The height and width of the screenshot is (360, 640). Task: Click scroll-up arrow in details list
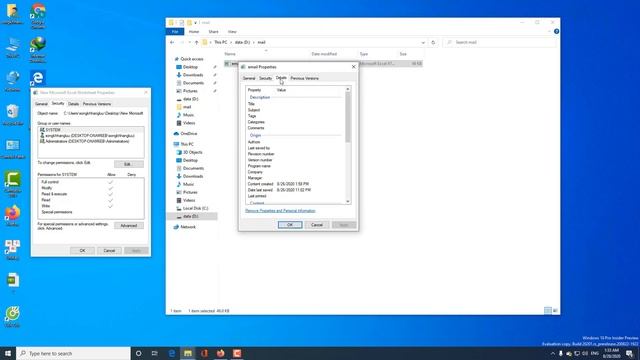pyautogui.click(x=348, y=89)
